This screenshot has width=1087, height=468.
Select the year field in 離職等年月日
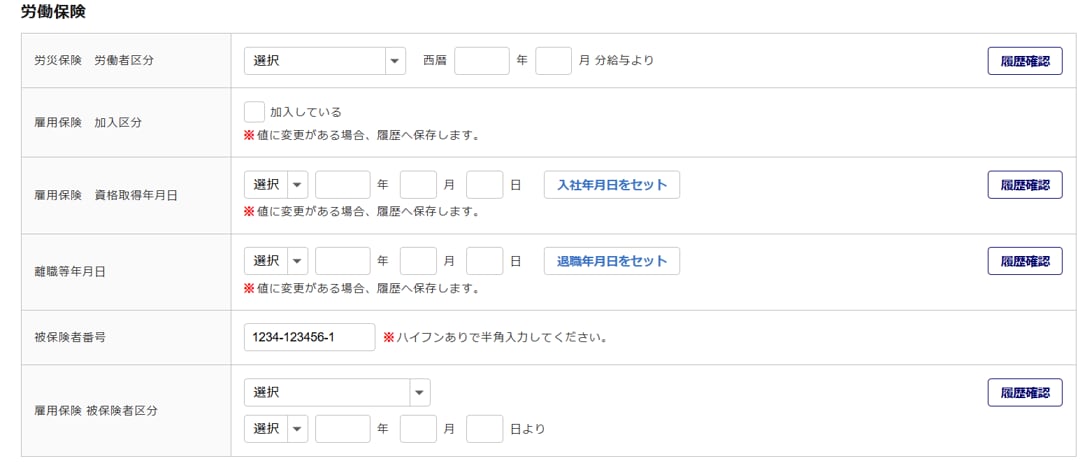click(342, 261)
